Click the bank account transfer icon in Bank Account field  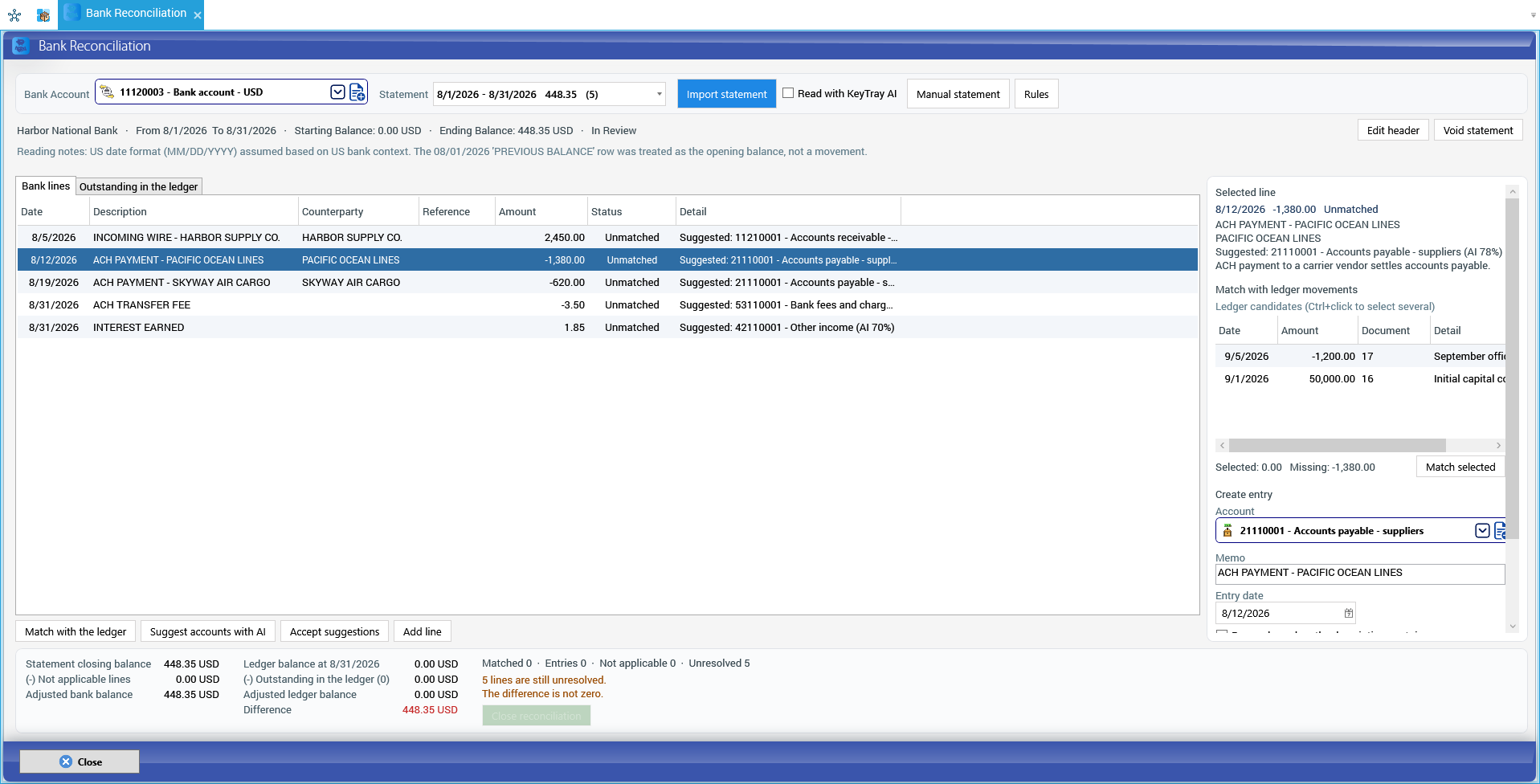point(107,92)
